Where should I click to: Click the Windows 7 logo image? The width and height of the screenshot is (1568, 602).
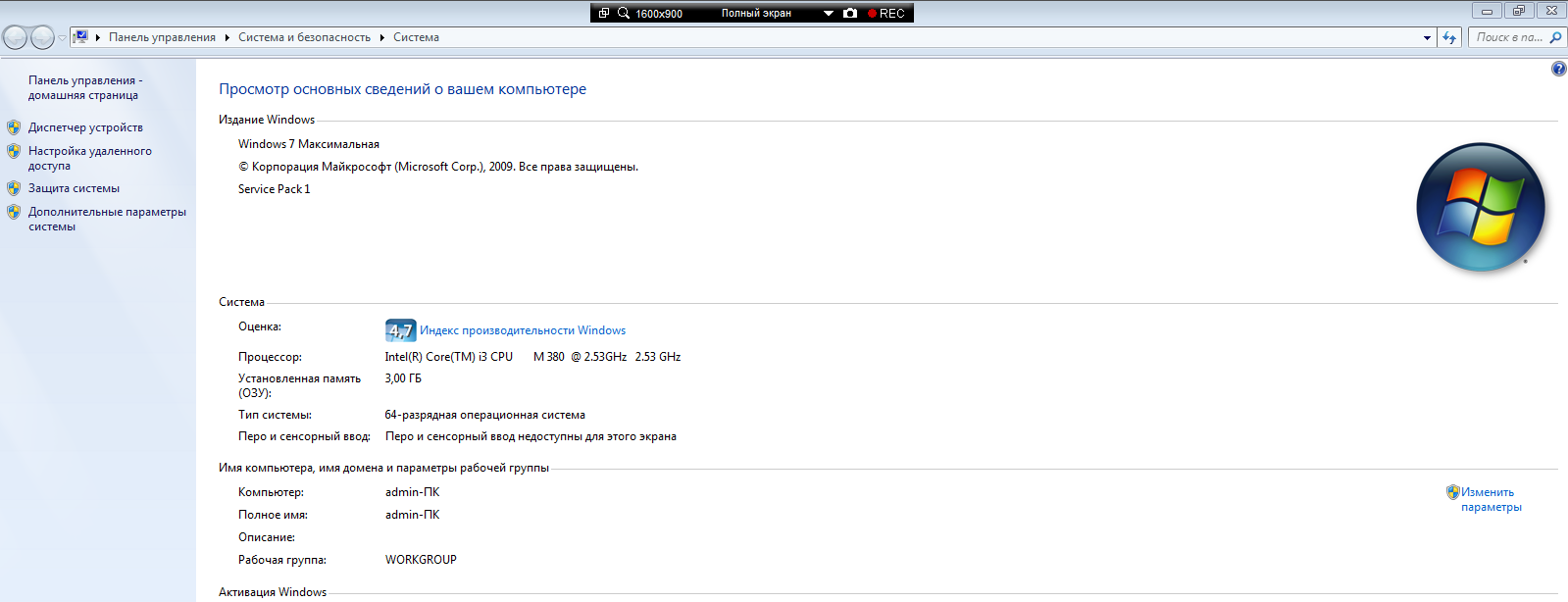(x=1481, y=208)
